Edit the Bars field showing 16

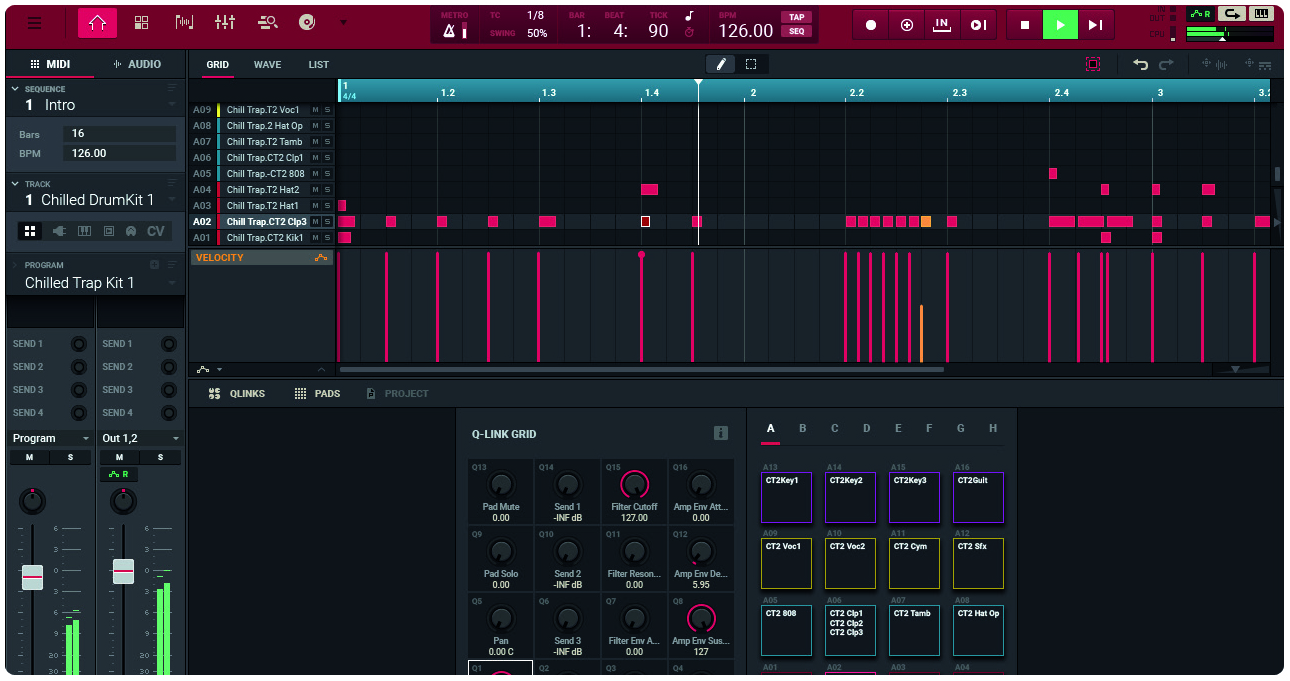[119, 134]
